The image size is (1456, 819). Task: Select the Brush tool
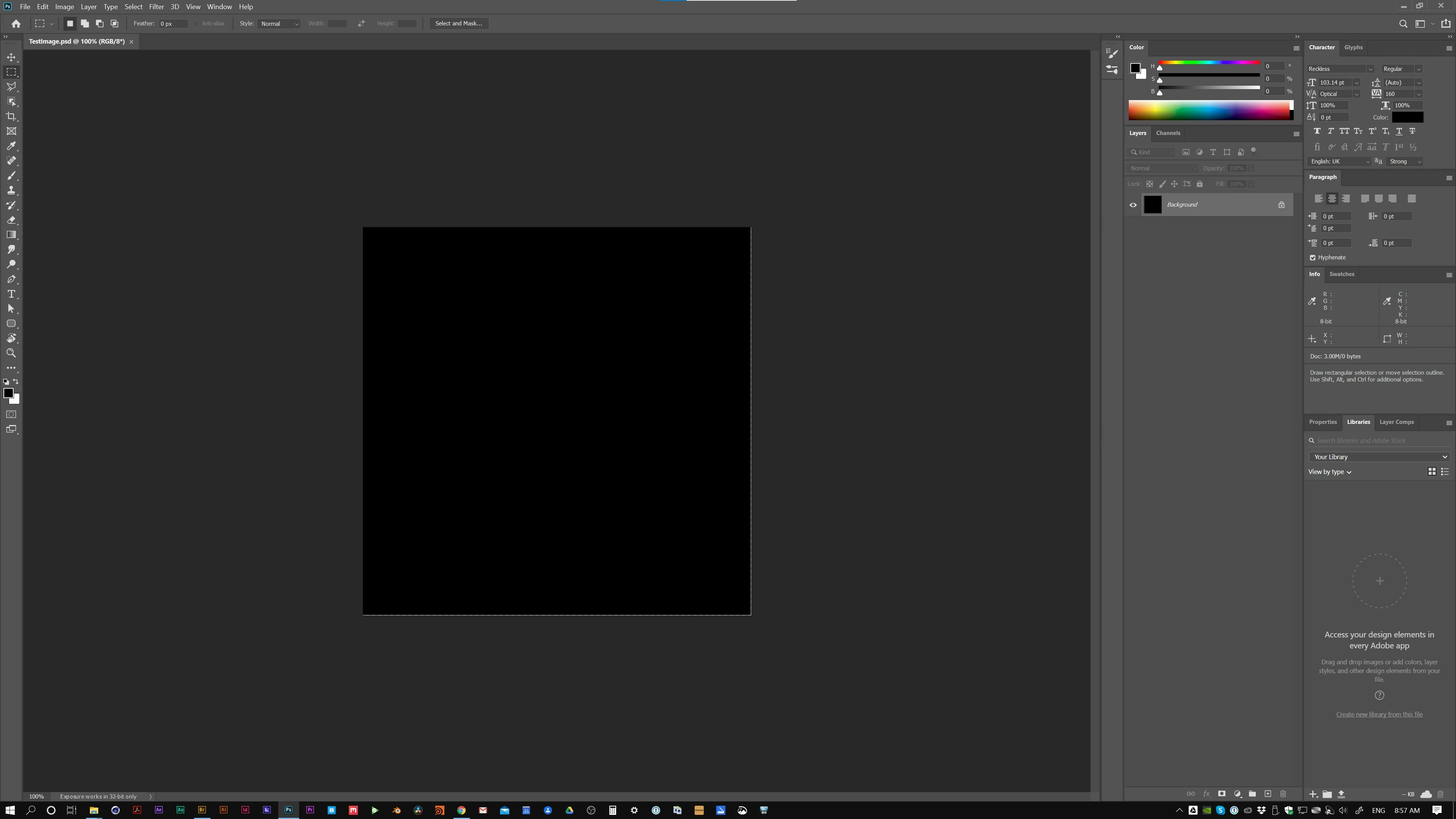[x=11, y=176]
